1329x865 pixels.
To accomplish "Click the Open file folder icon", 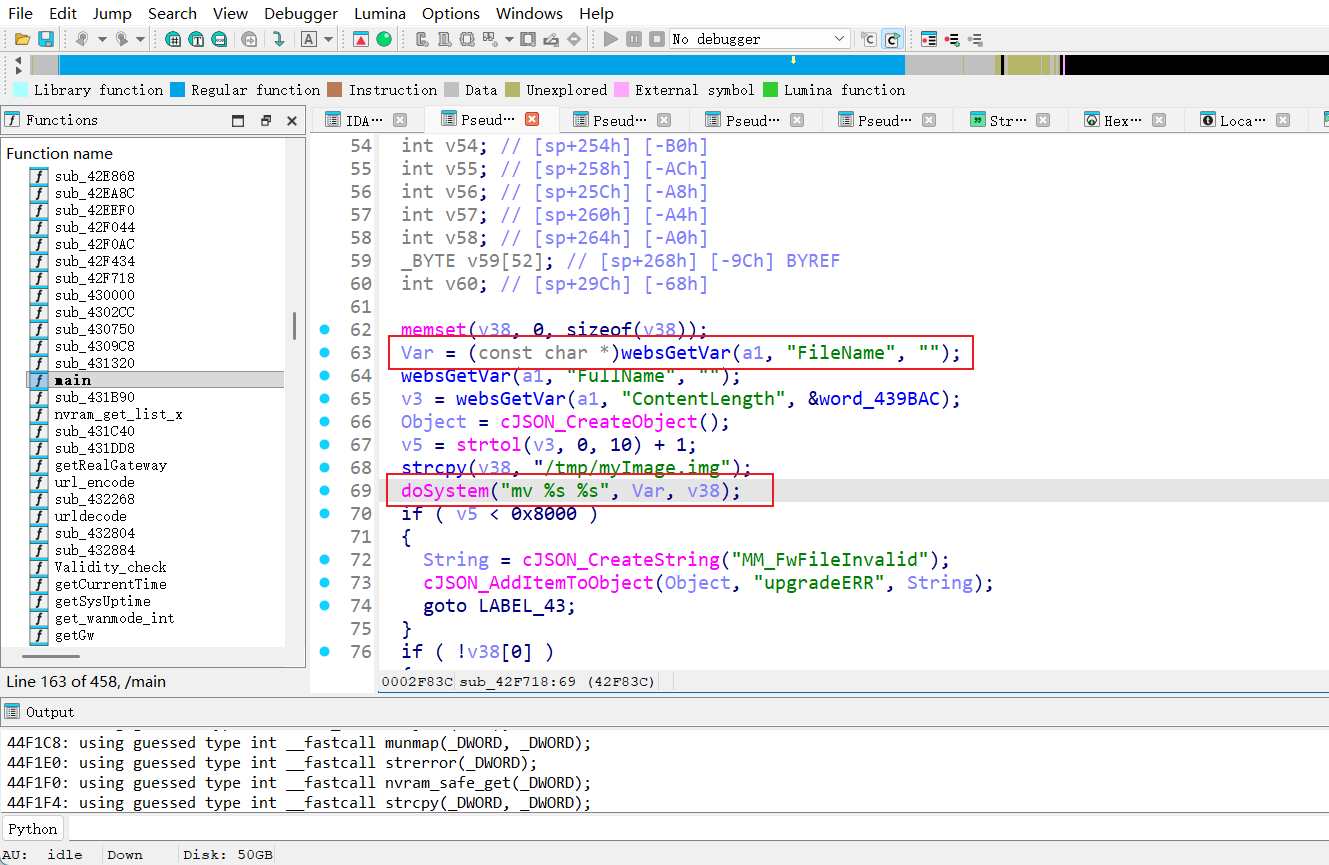I will point(21,39).
